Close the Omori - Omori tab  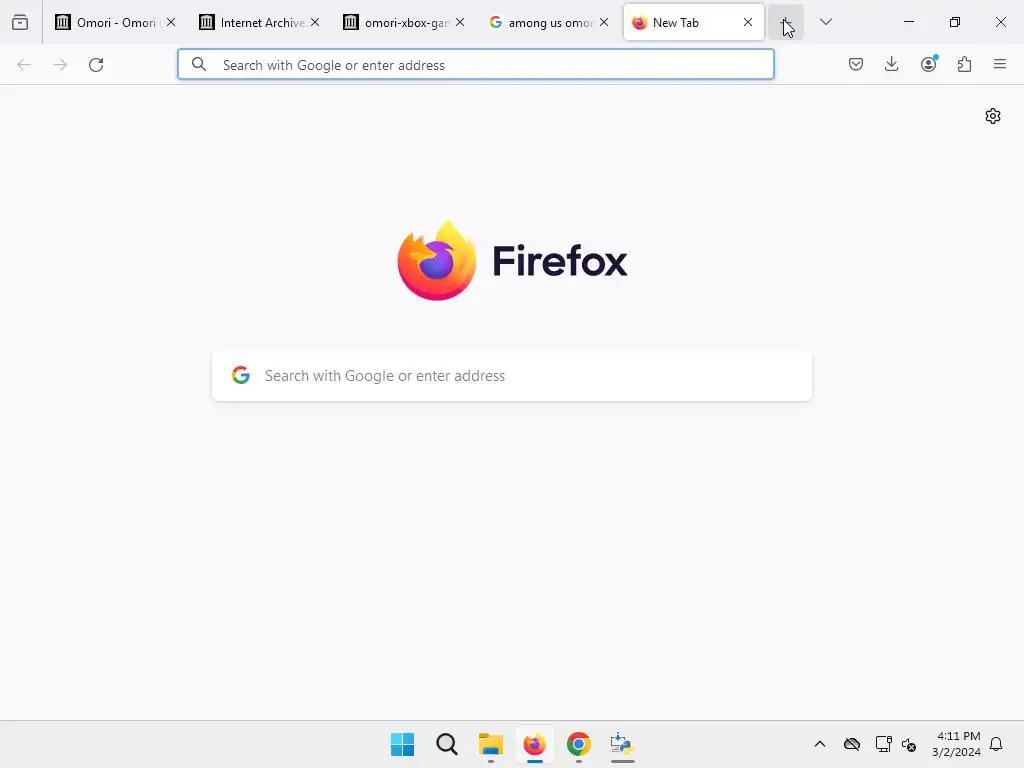click(x=170, y=22)
